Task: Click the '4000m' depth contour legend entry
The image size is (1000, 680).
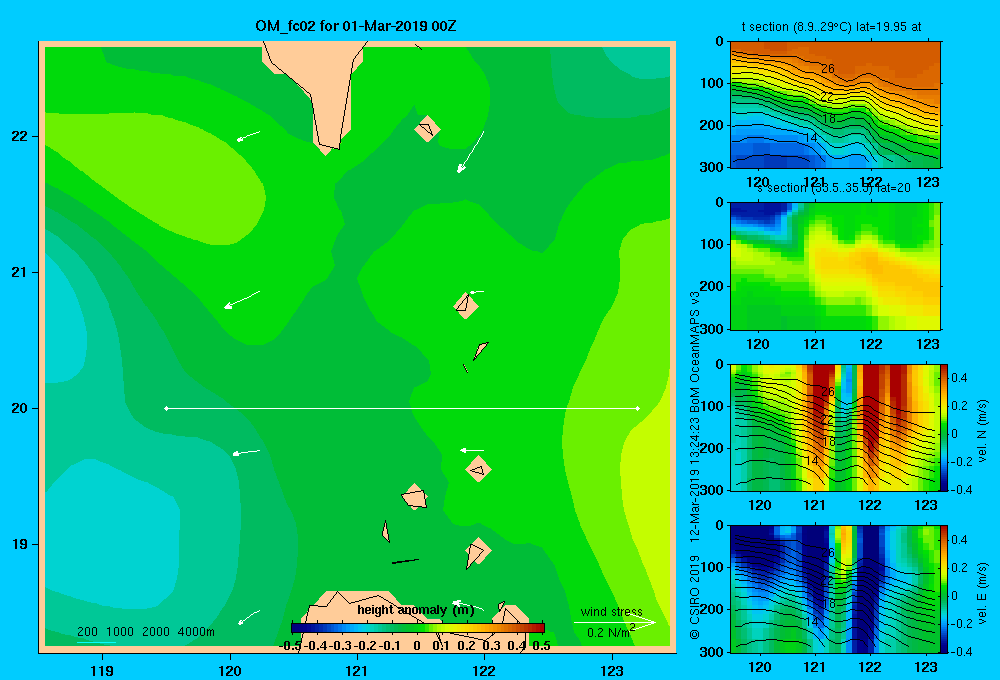Action: tap(196, 632)
